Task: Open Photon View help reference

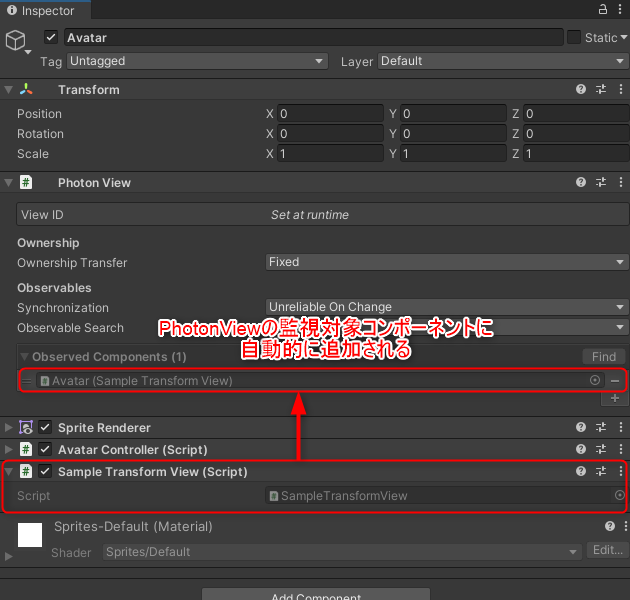Action: (x=581, y=182)
